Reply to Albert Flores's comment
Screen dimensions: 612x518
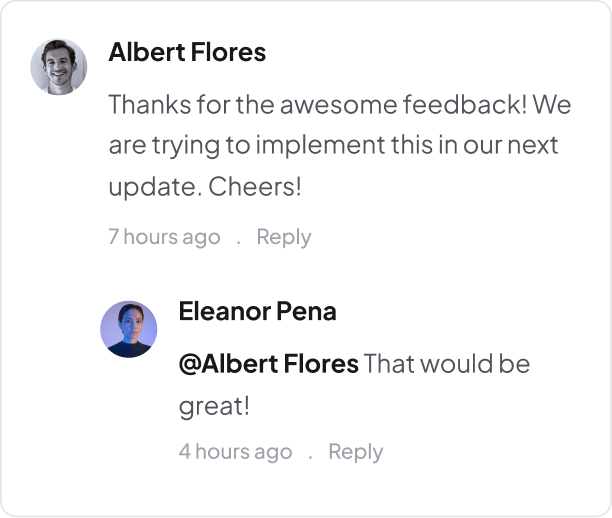(284, 237)
